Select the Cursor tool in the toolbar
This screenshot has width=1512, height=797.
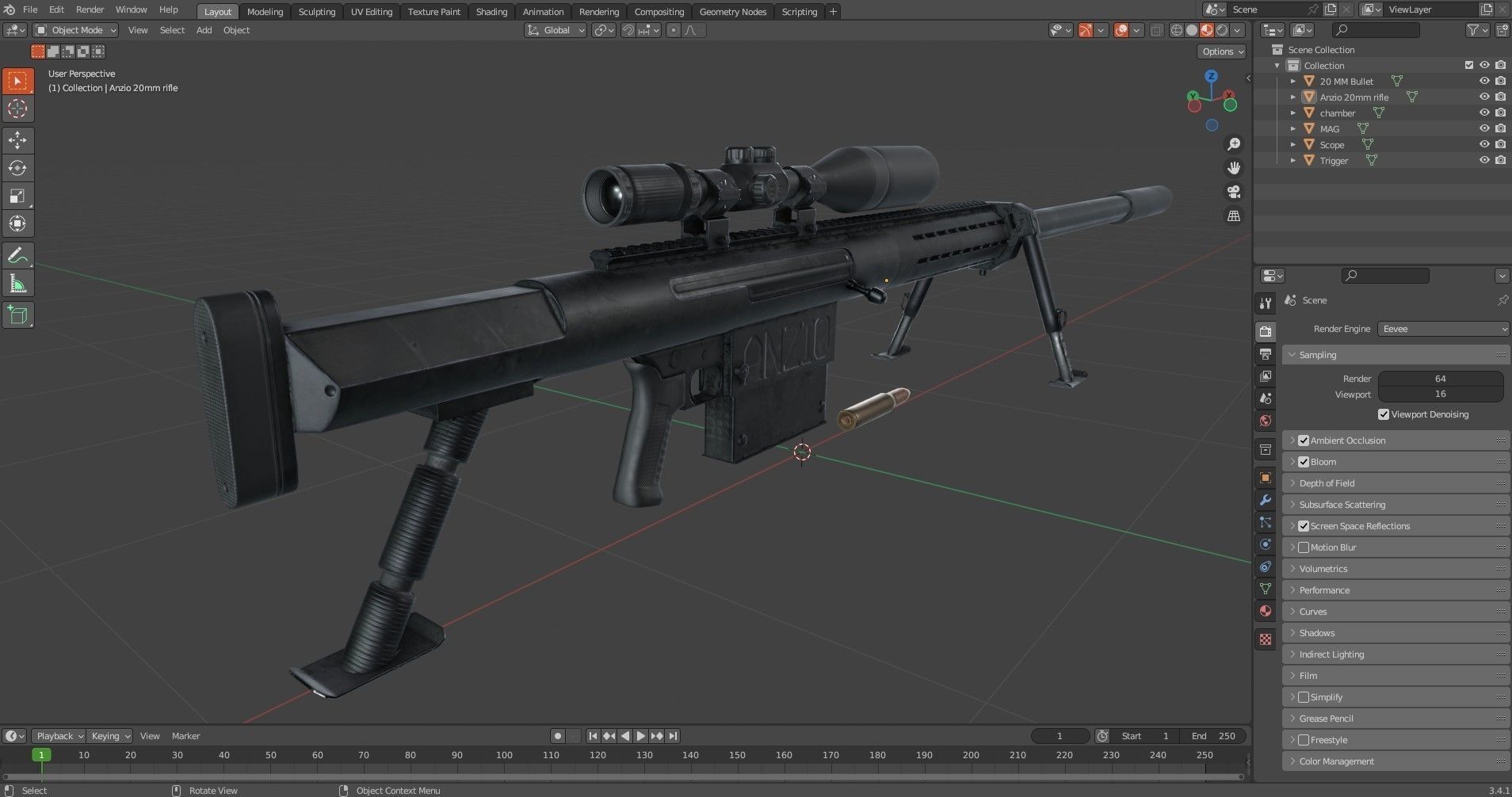[17, 109]
